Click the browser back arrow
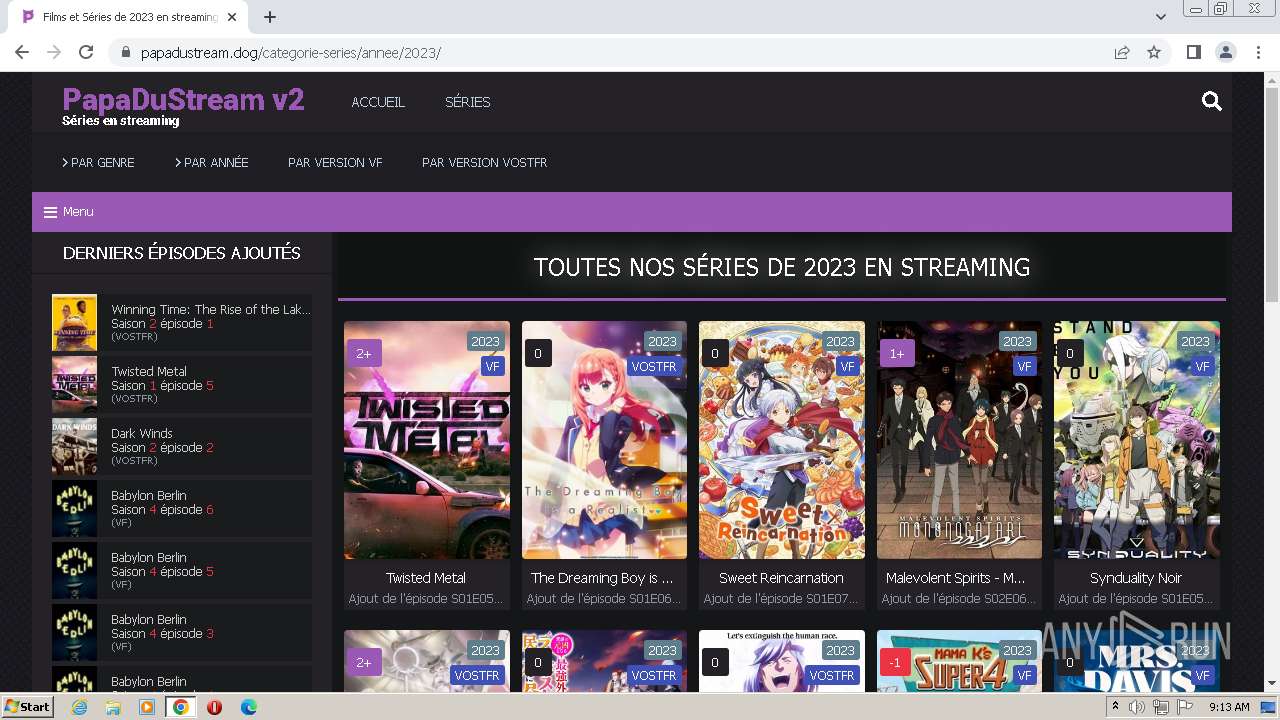Screen dimensions: 1280x720 tap(22, 52)
